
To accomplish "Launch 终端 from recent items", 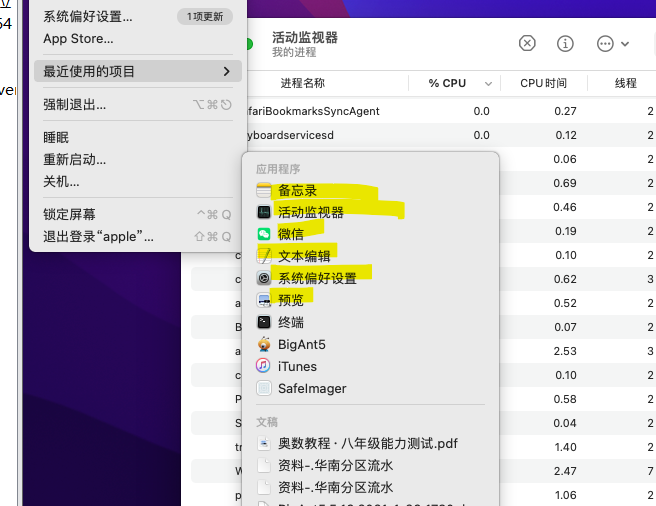I will (x=370, y=322).
